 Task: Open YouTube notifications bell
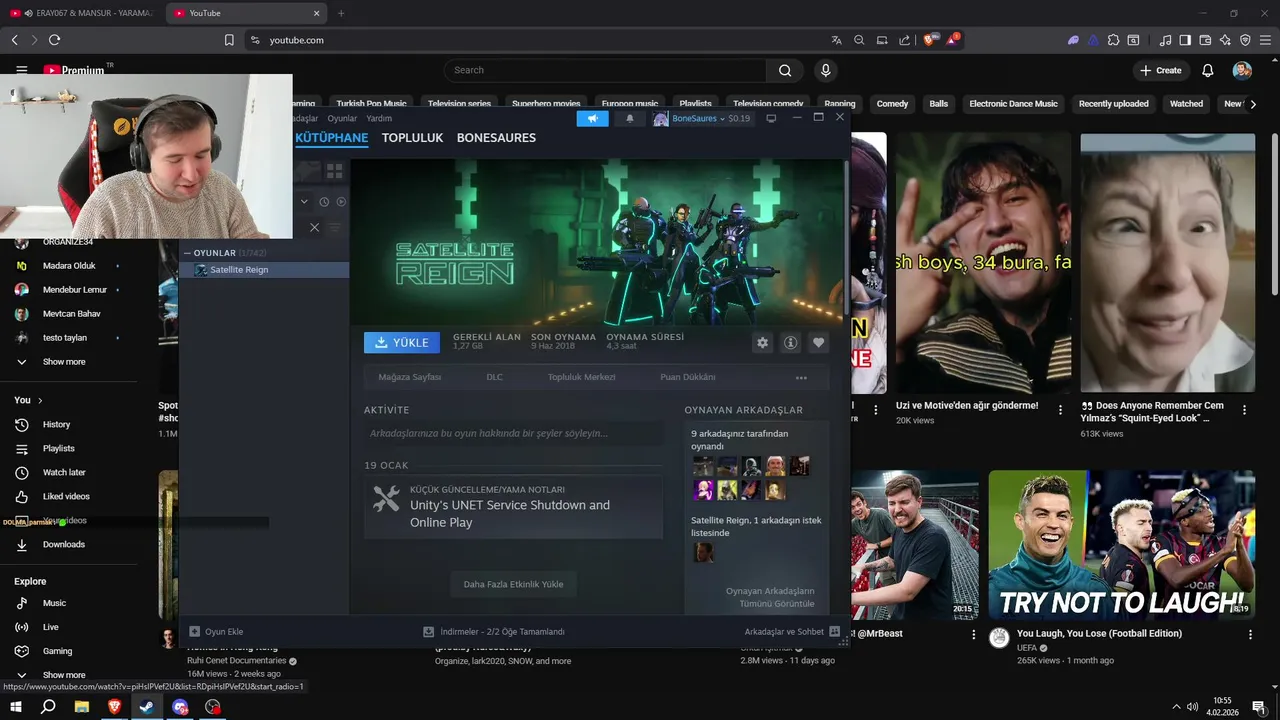pyautogui.click(x=1208, y=70)
